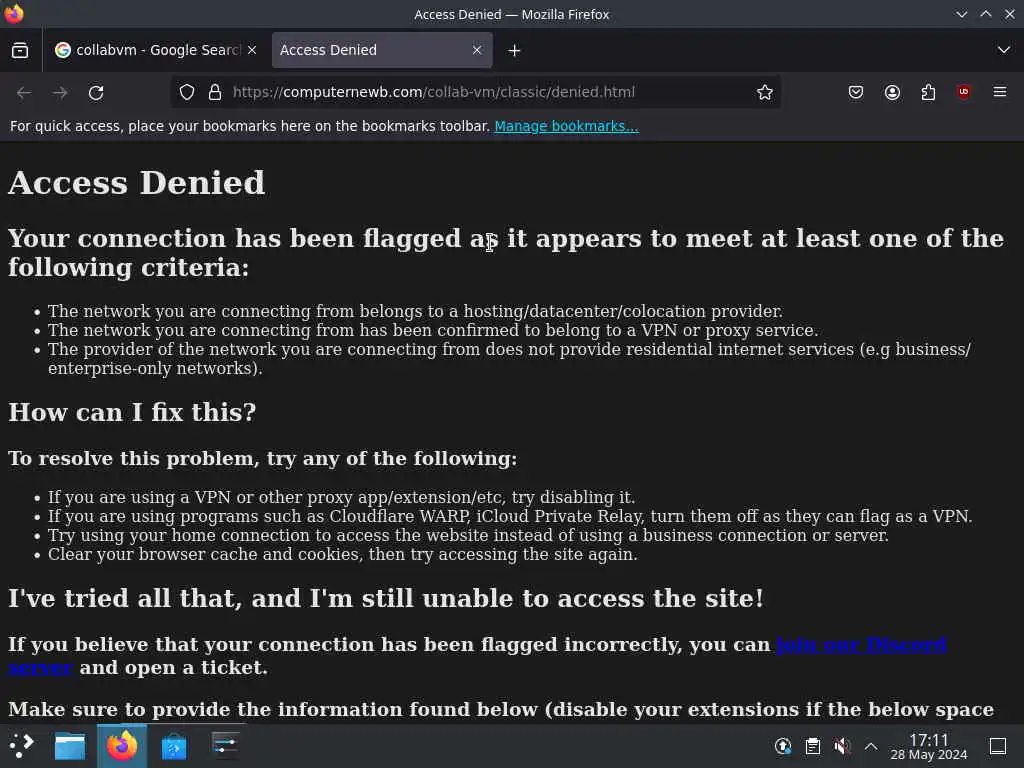The height and width of the screenshot is (768, 1024).
Task: Open the muted volume tray icon
Action: coord(842,746)
